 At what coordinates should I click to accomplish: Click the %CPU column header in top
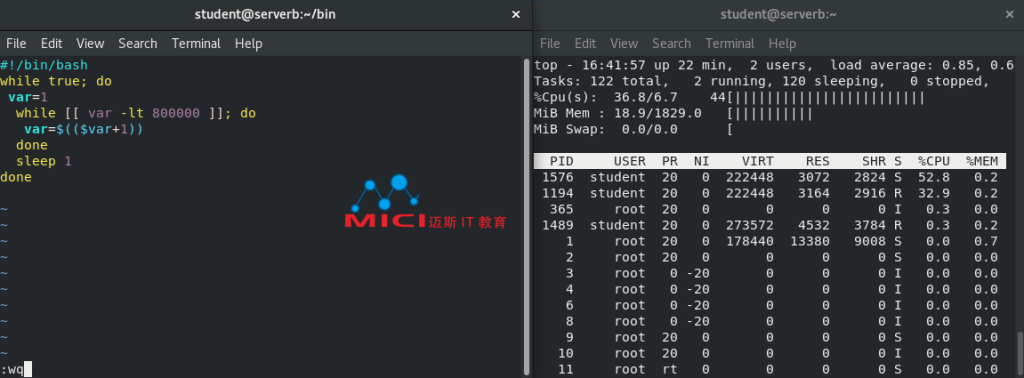(x=934, y=161)
